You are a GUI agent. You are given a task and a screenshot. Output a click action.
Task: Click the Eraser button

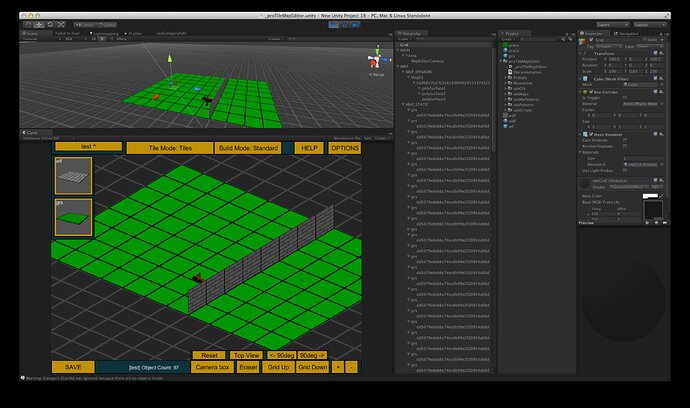tap(248, 367)
